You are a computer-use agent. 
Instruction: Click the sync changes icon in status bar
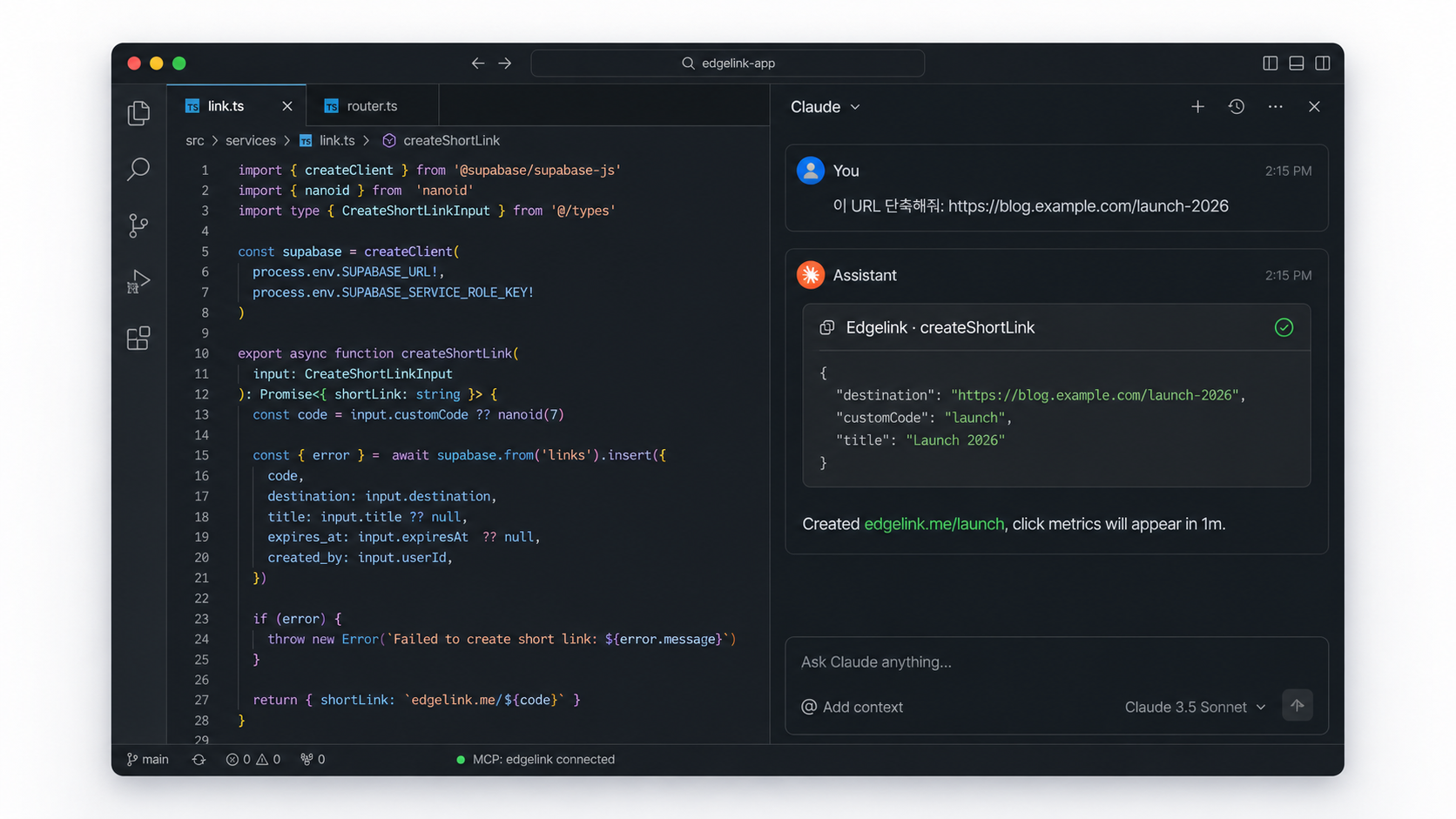[x=199, y=759]
